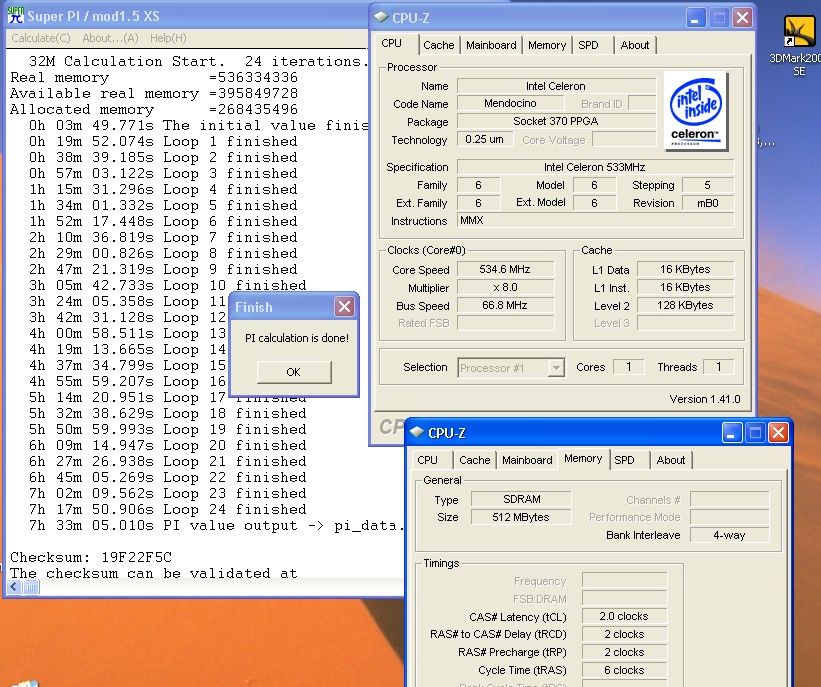This screenshot has height=687, width=821.
Task: Select the SPD tab in lower CPU-Z window
Action: pos(624,460)
